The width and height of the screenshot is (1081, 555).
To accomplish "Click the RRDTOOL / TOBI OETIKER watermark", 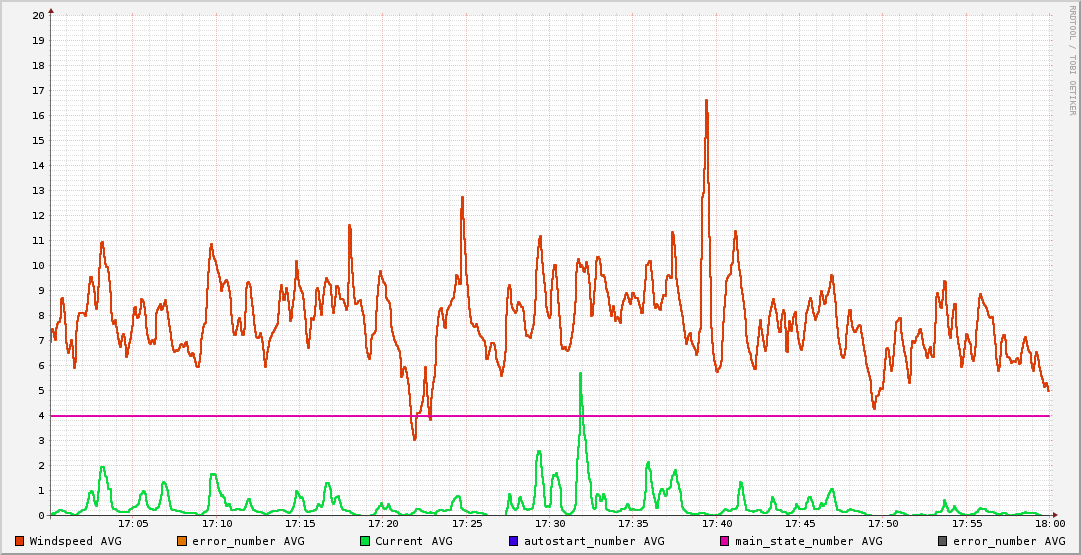I will pos(1072,60).
